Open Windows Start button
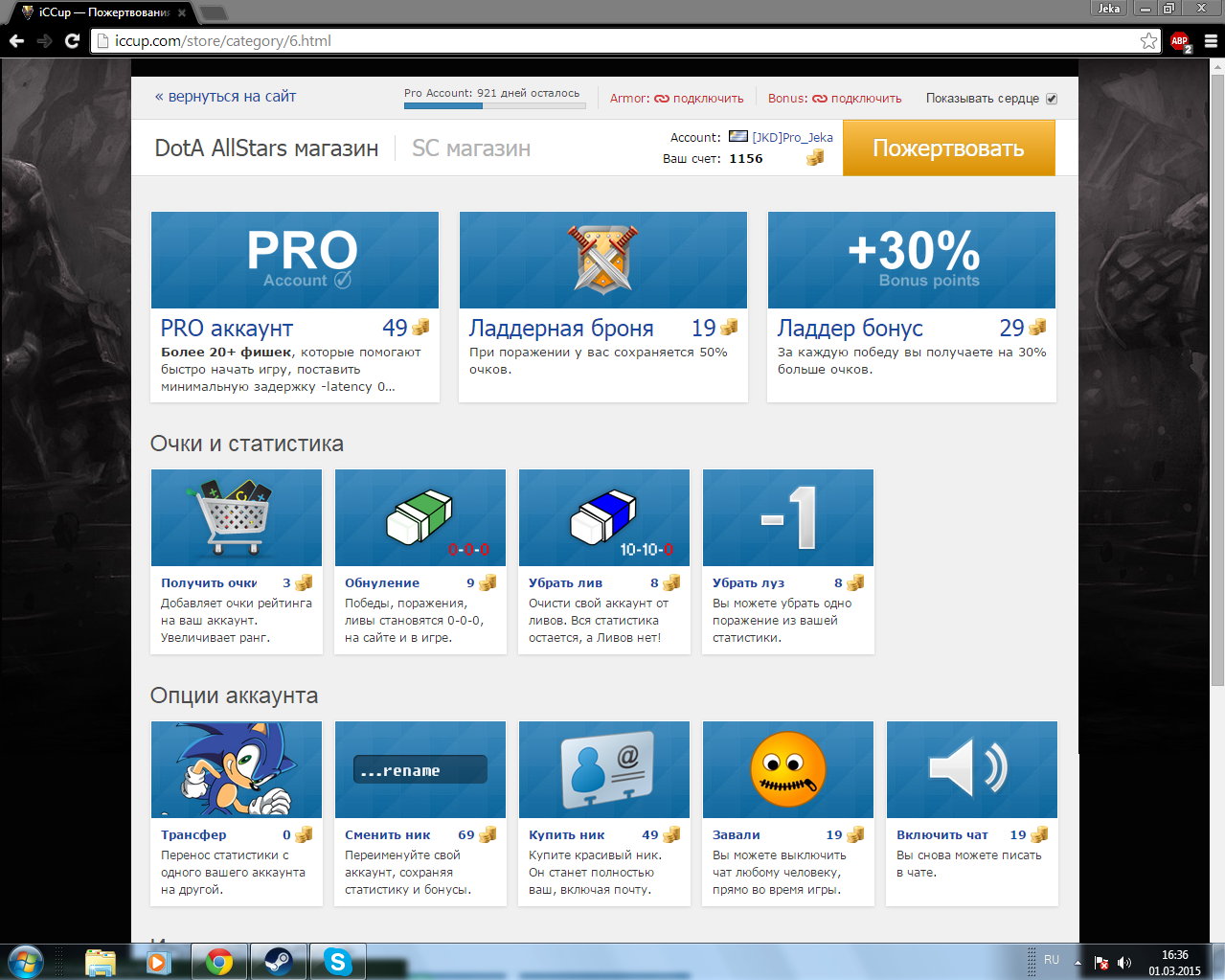1225x980 pixels. click(x=26, y=962)
